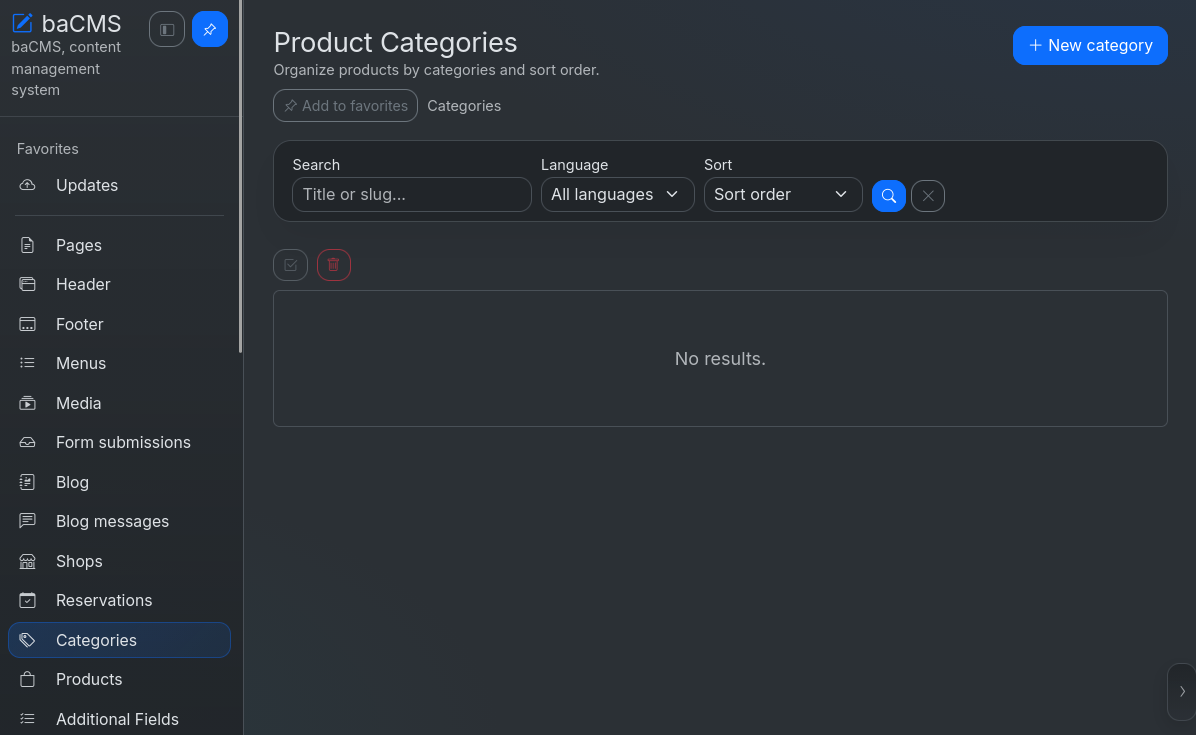This screenshot has height=735, width=1196.
Task: Open the Header section
Action: pyautogui.click(x=83, y=284)
